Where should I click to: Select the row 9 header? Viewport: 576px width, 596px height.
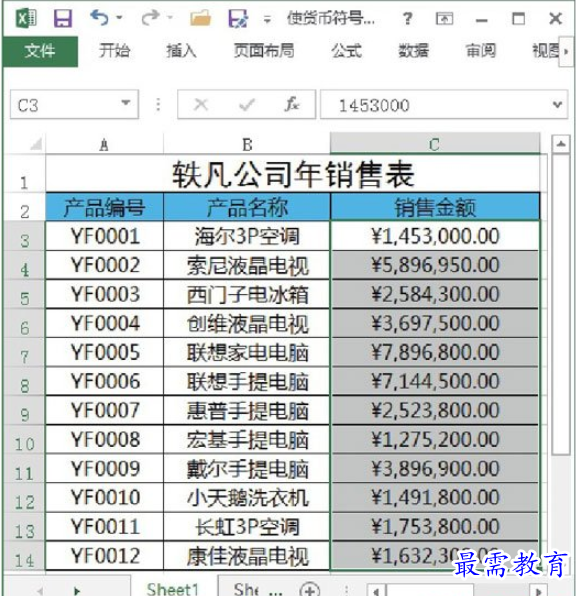24,411
